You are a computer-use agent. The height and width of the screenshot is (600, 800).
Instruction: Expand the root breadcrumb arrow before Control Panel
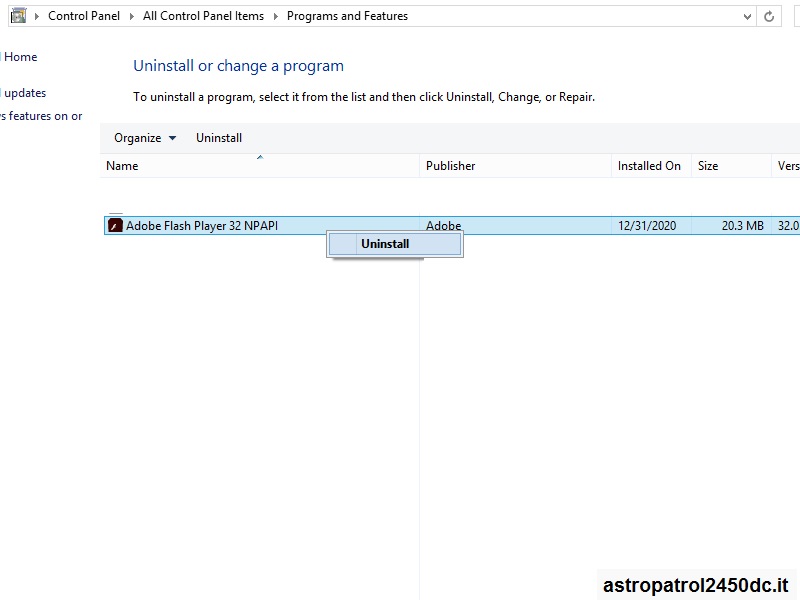click(37, 16)
